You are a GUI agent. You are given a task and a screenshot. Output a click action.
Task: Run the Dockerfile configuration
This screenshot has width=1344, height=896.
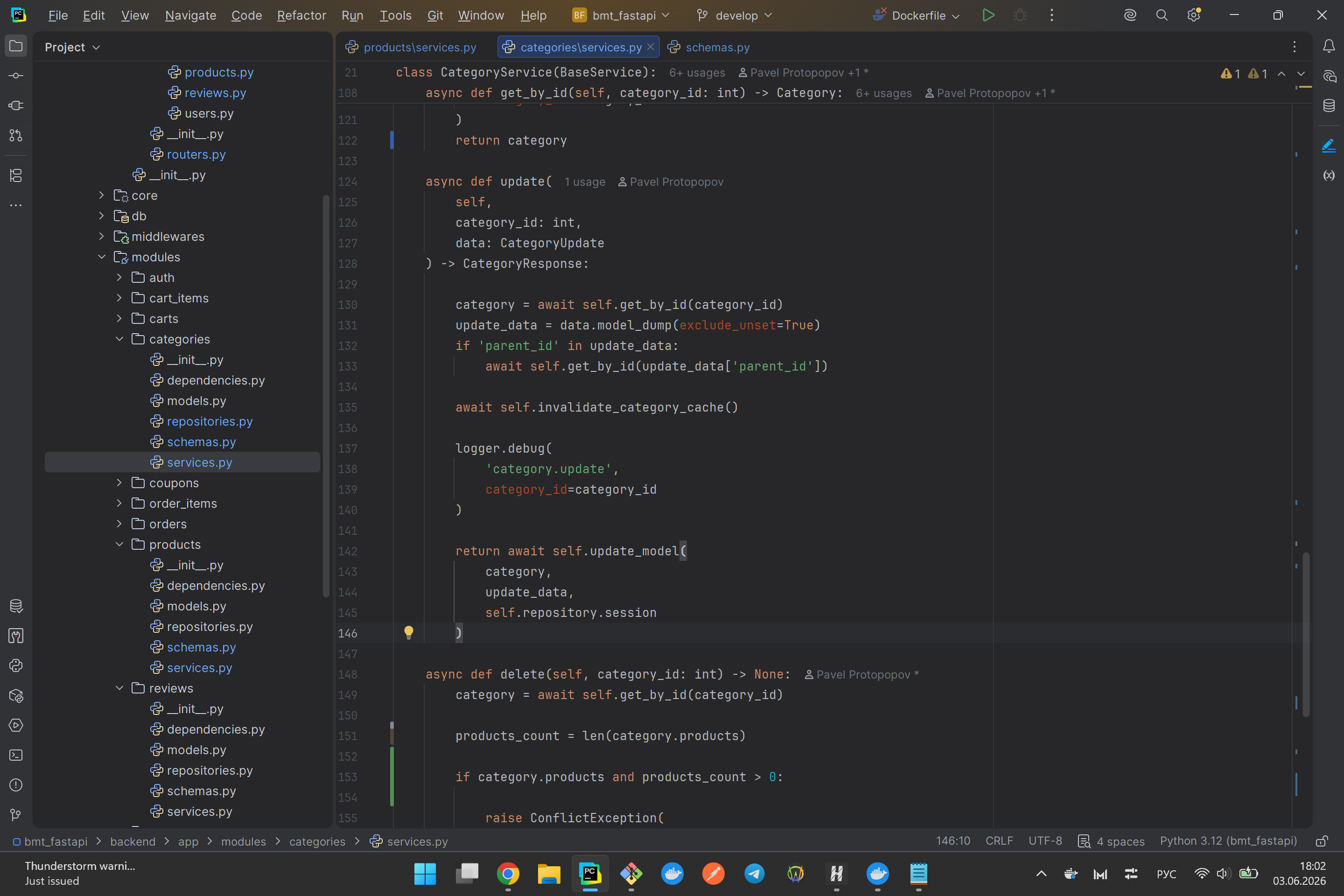988,15
